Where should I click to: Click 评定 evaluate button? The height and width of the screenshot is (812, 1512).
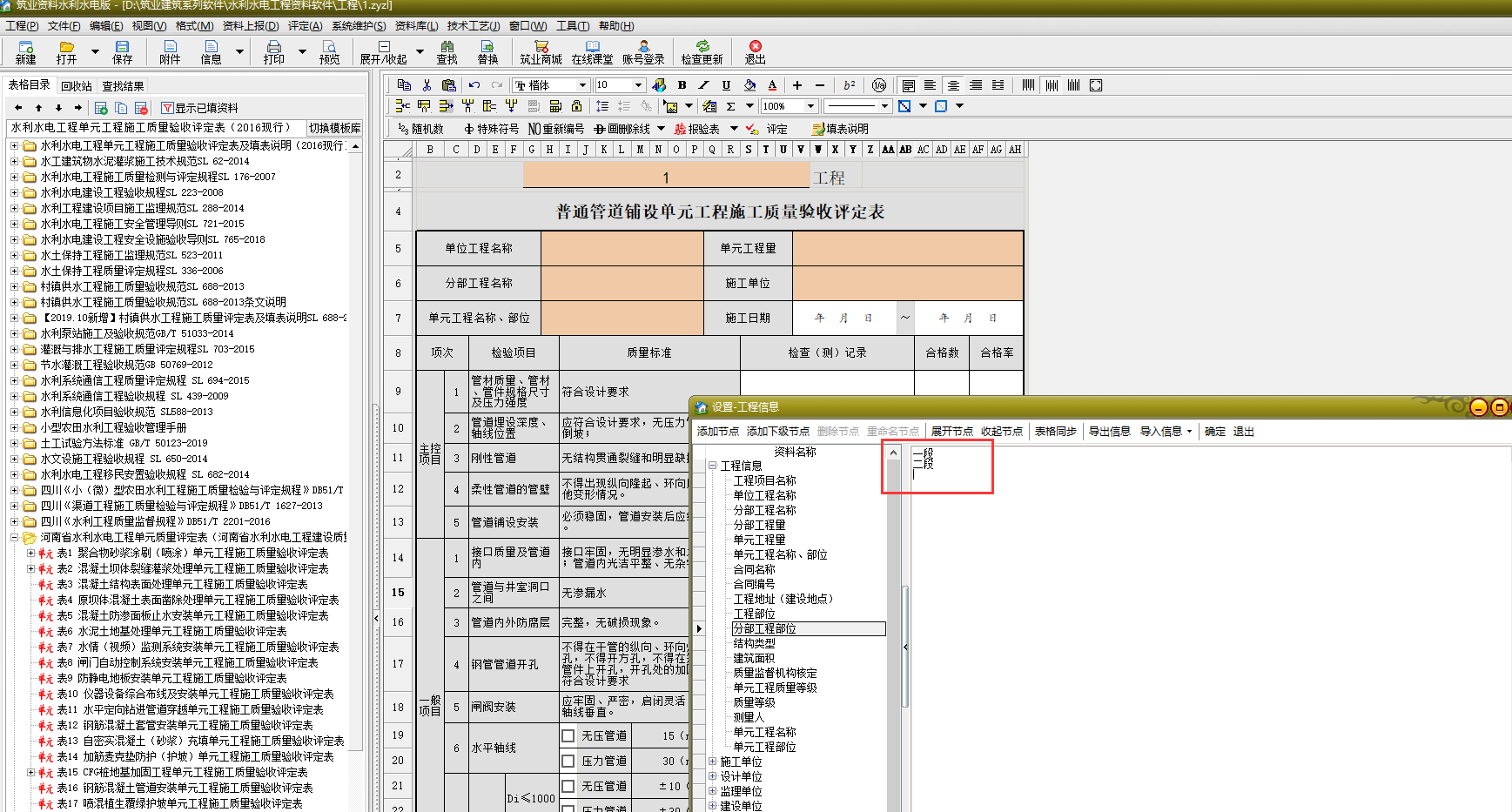(x=767, y=129)
